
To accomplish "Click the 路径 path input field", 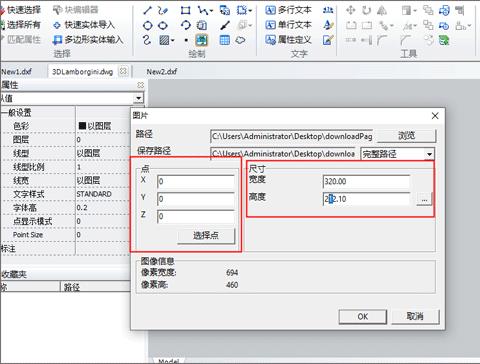I will click(292, 136).
